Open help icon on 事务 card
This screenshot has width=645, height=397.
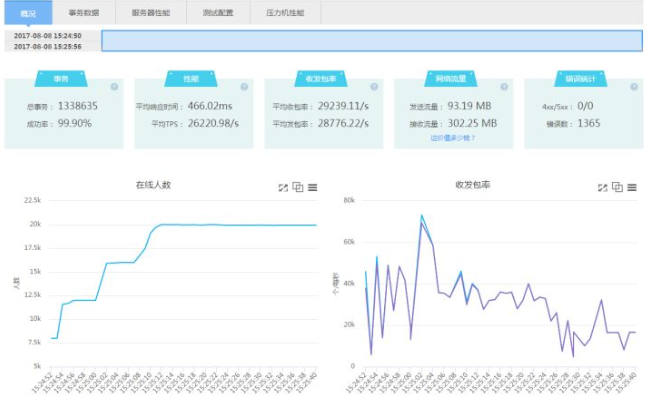click(x=114, y=87)
